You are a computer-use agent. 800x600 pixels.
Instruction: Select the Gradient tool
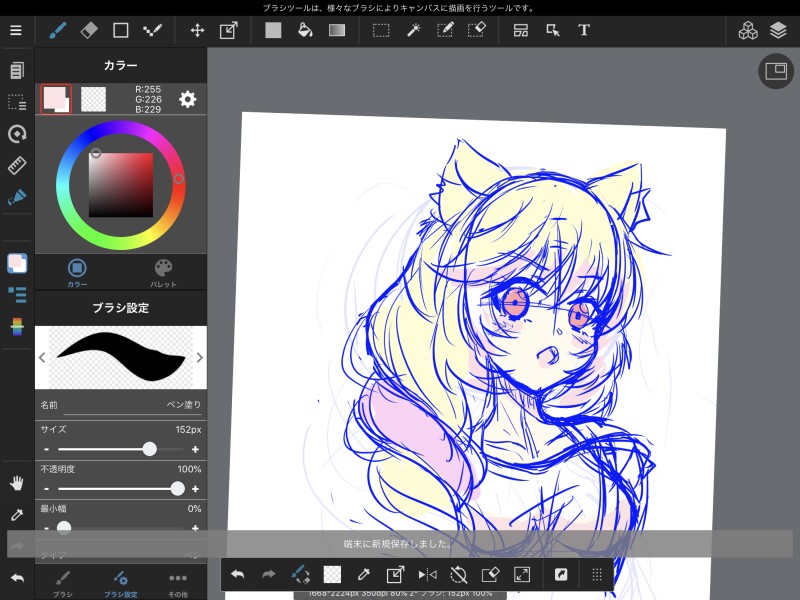337,31
